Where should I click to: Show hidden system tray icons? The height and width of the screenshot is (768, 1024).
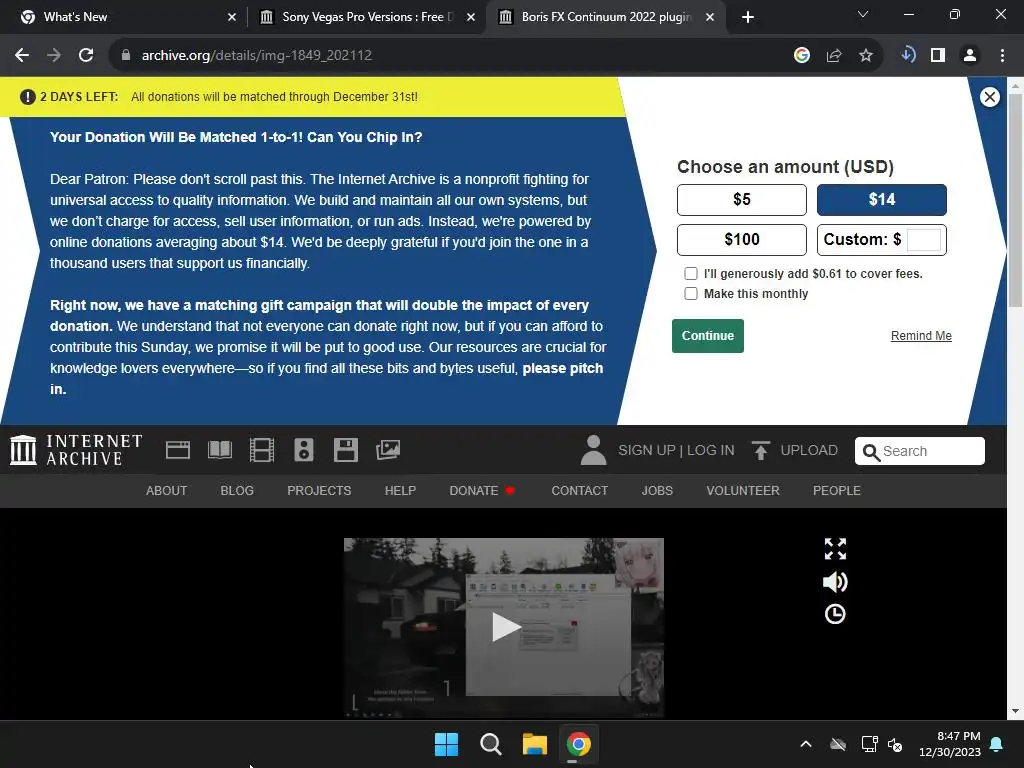pyautogui.click(x=806, y=744)
